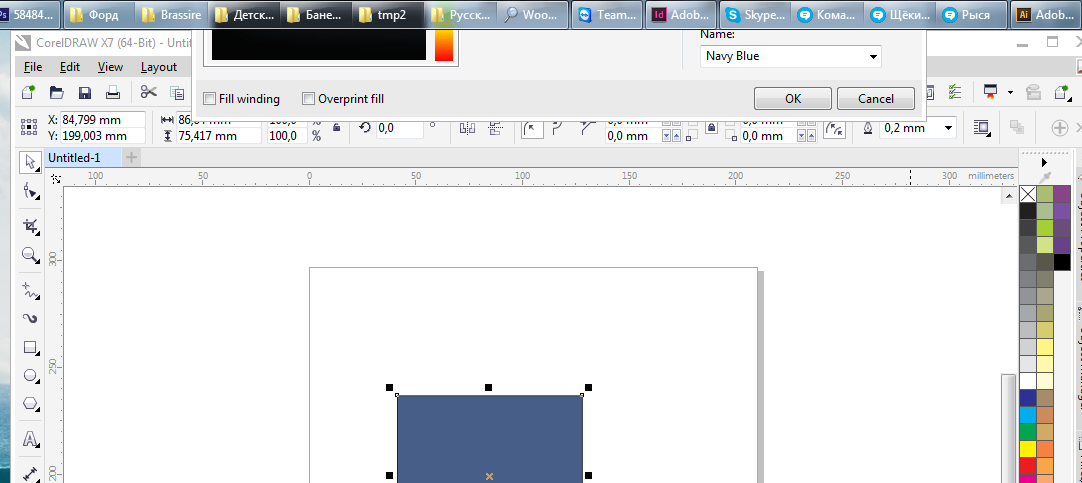1082x483 pixels.
Task: Select the Artistic Media tool
Action: tap(30, 318)
